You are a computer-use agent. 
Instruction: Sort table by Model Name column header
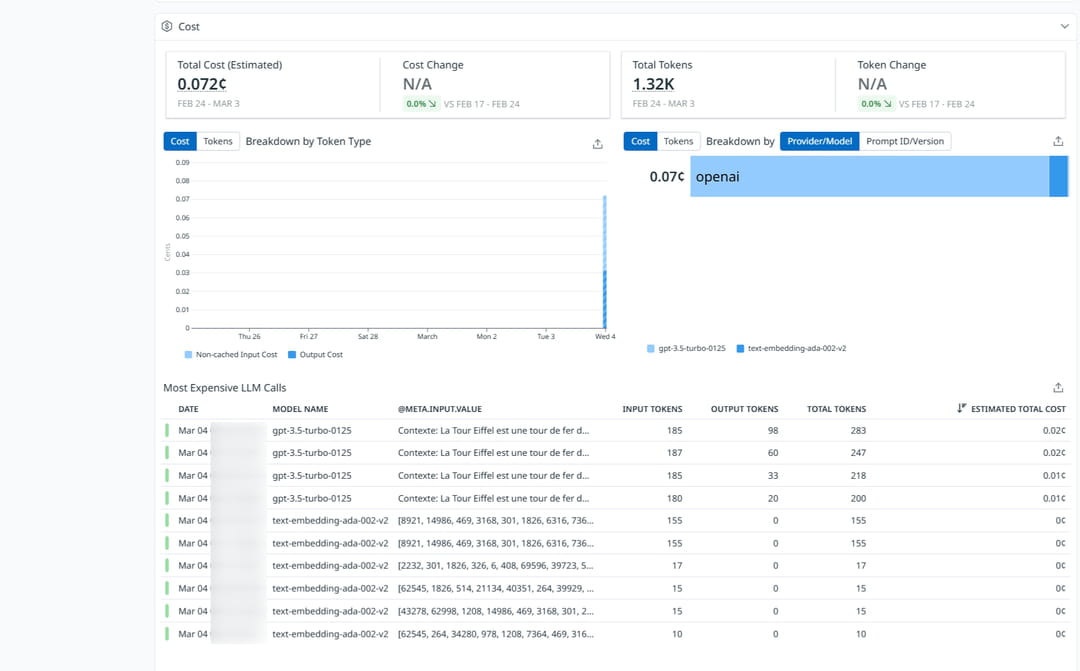click(300, 409)
